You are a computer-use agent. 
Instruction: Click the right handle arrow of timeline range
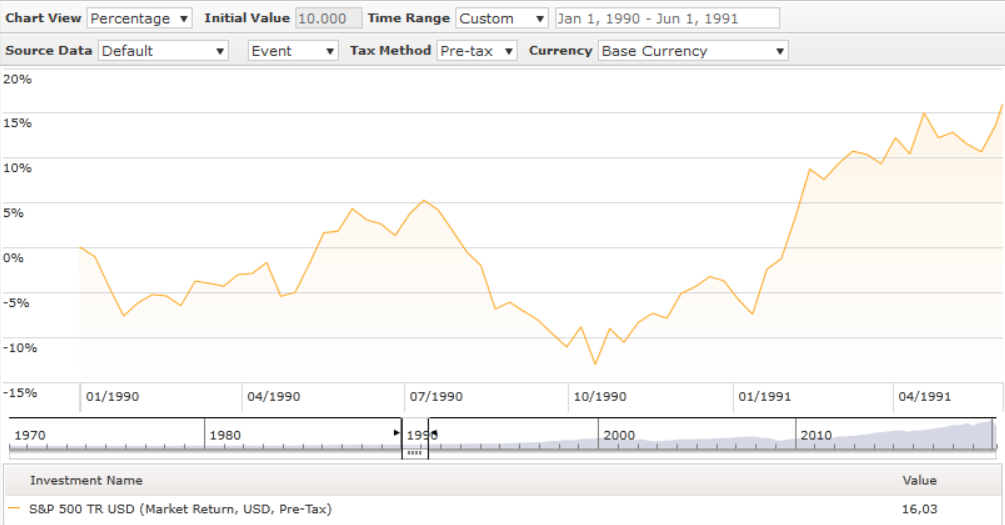[x=433, y=433]
